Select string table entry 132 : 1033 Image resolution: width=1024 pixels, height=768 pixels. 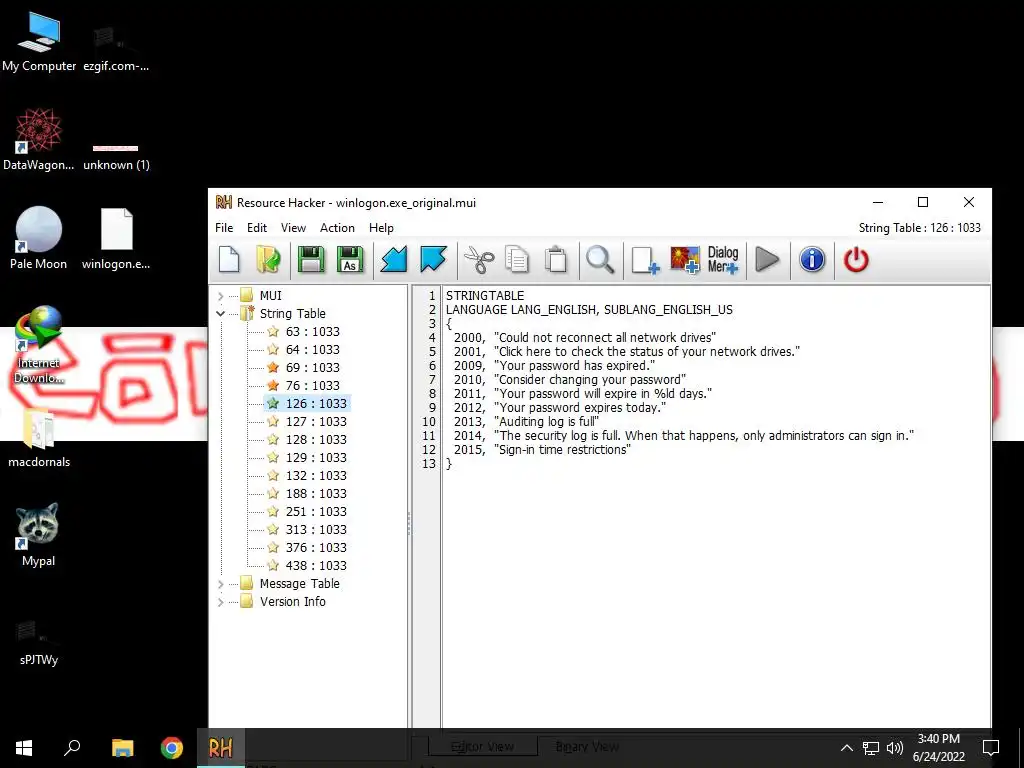316,475
